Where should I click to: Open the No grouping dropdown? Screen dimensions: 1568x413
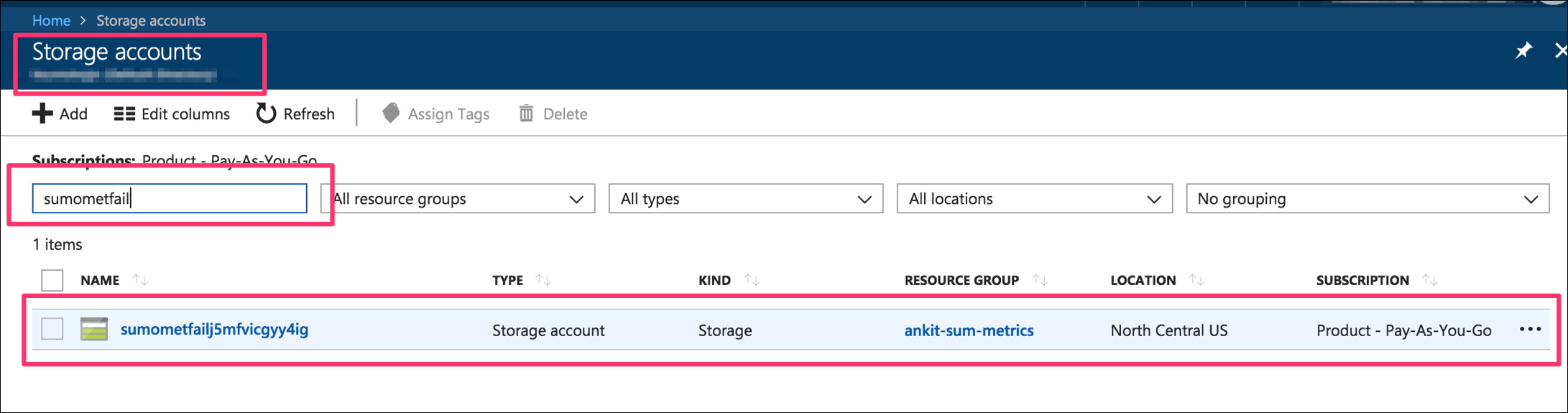click(1367, 199)
